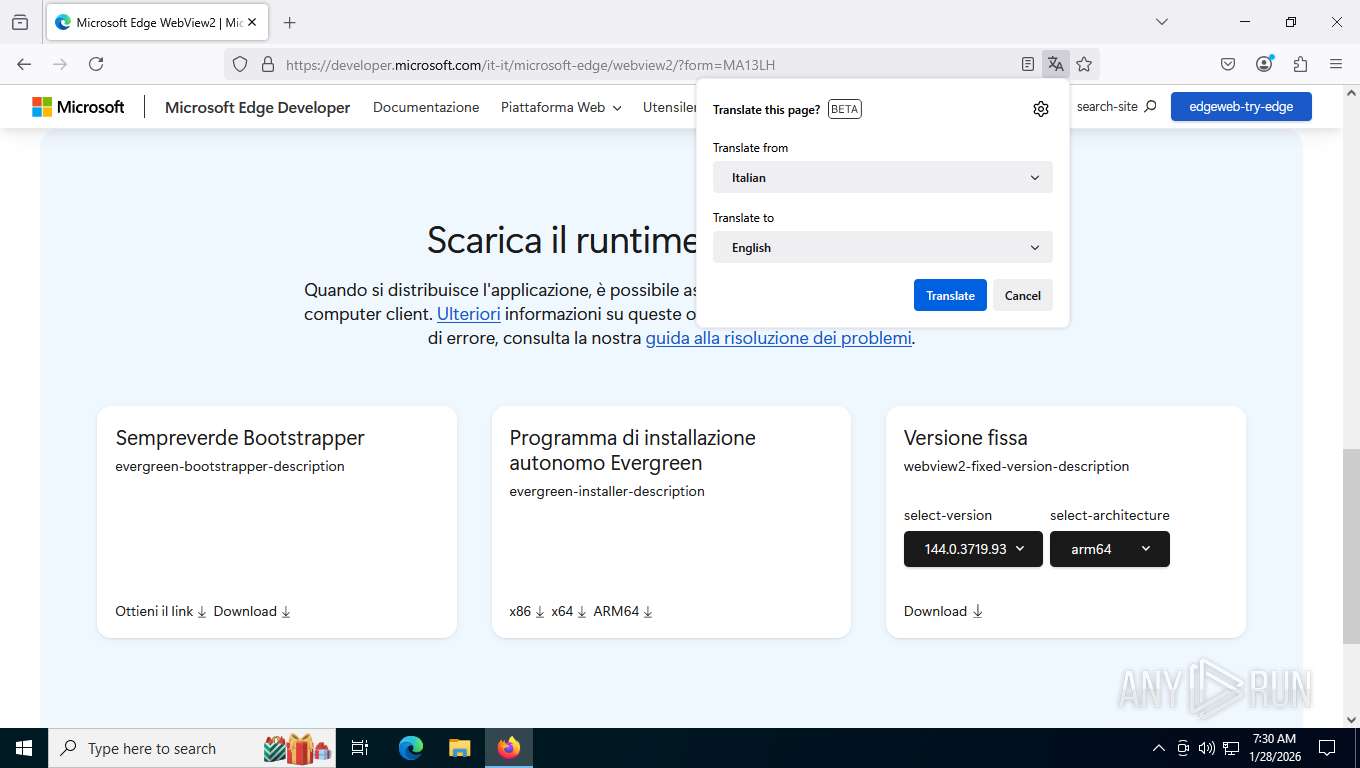Click Ottieni il link for Bootstrapper
The width and height of the screenshot is (1360, 768).
(161, 611)
